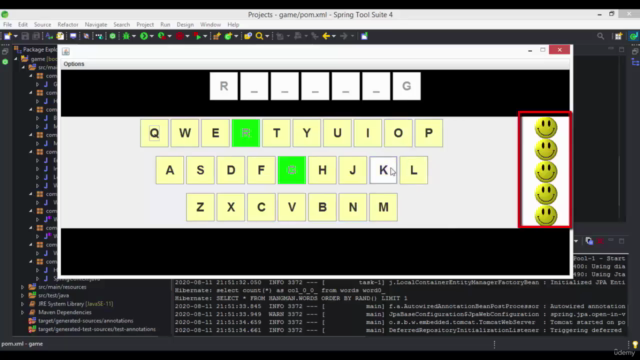Click the Open Type toolbar icon
The image size is (640, 360).
pos(248,36)
